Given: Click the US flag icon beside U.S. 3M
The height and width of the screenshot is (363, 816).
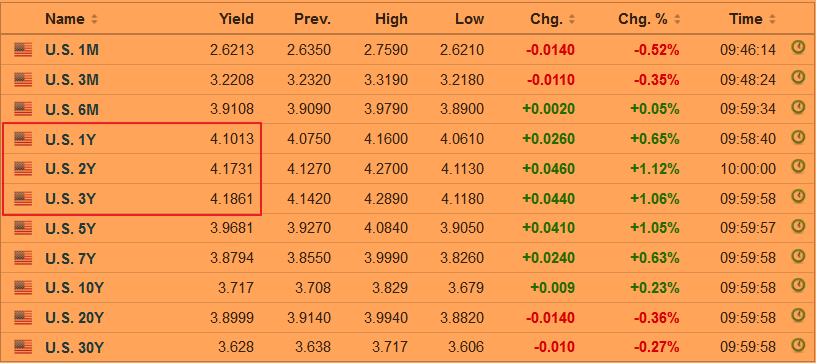Looking at the screenshot, I should [23, 80].
